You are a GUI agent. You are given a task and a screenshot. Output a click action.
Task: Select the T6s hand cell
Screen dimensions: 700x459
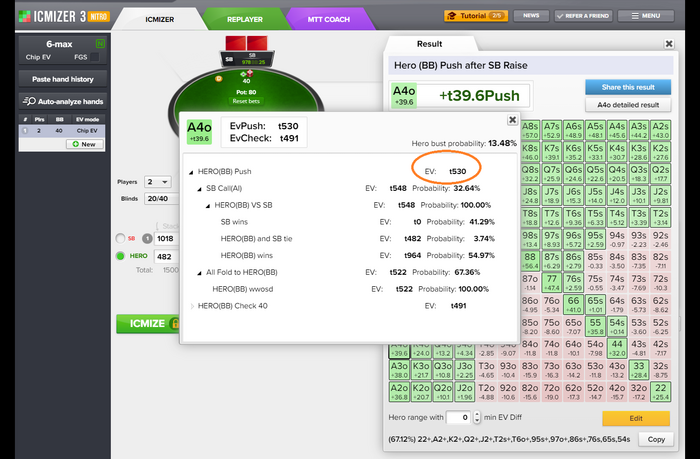pos(573,217)
